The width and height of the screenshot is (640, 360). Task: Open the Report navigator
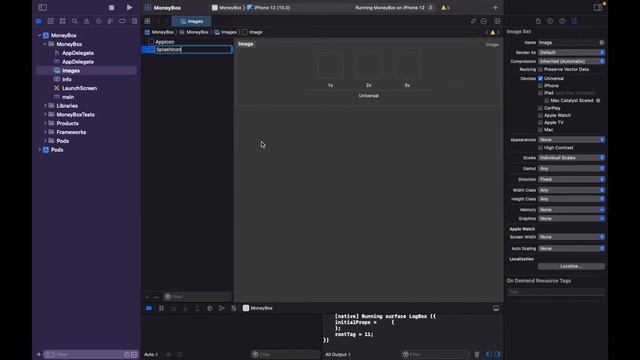[134, 21]
